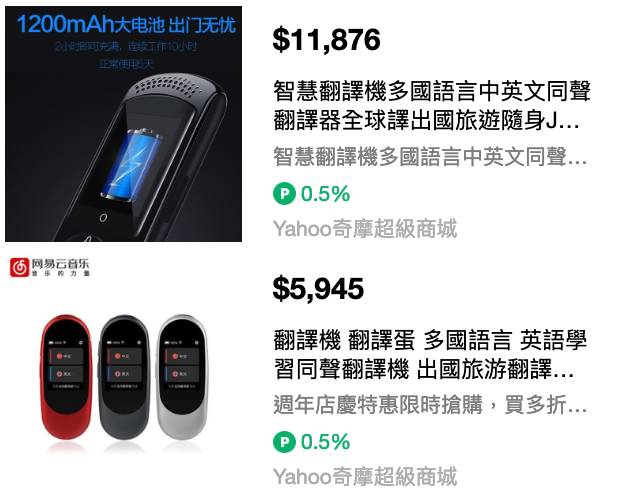Image resolution: width=617 pixels, height=495 pixels.
Task: Click the 0.5% reward text of second item
Action: click(x=325, y=442)
